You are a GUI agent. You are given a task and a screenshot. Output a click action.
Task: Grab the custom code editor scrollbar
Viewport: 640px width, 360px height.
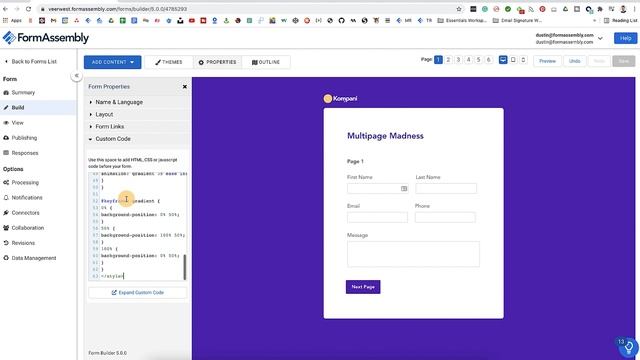click(185, 267)
